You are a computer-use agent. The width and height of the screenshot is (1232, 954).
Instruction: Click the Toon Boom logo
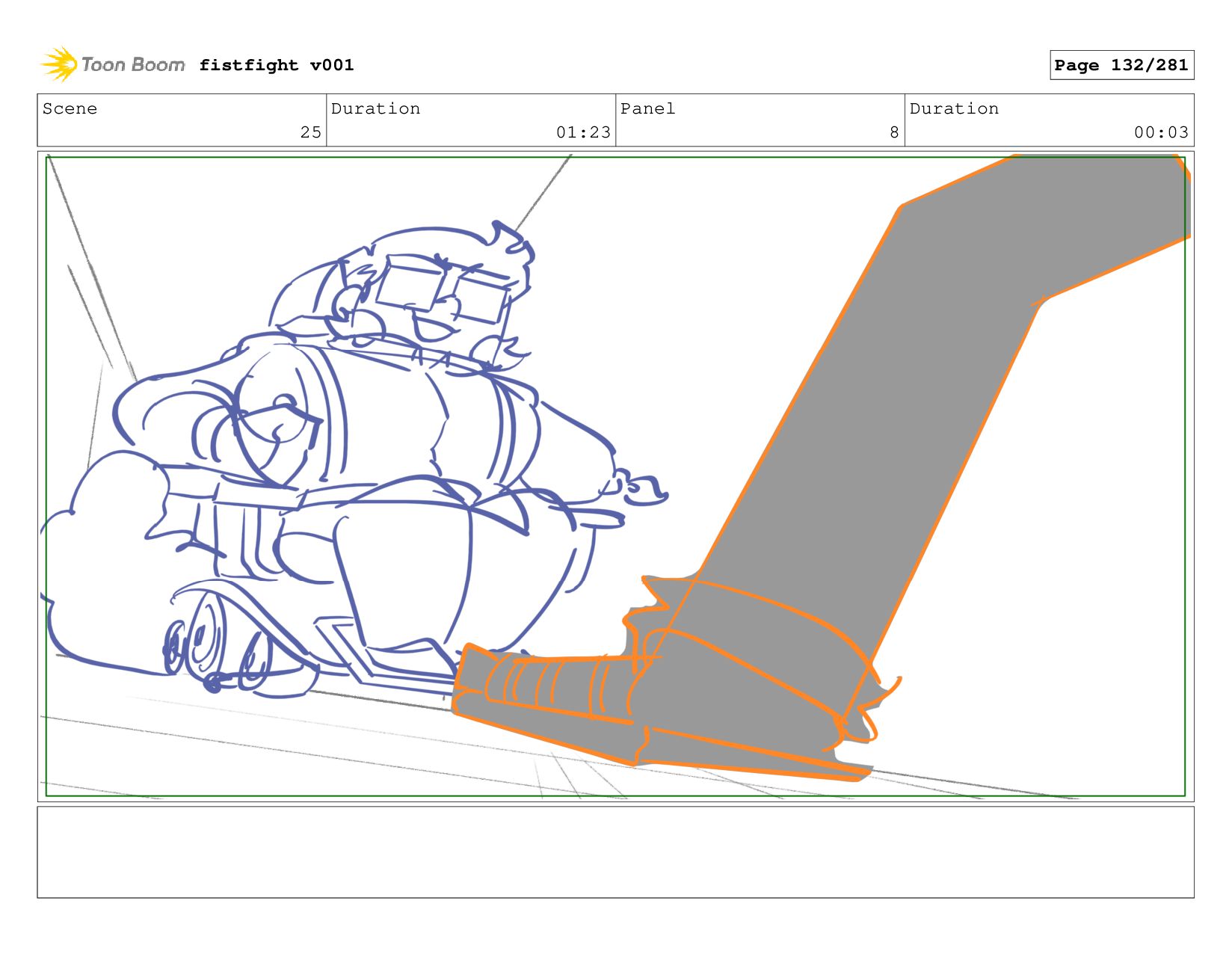coord(112,64)
